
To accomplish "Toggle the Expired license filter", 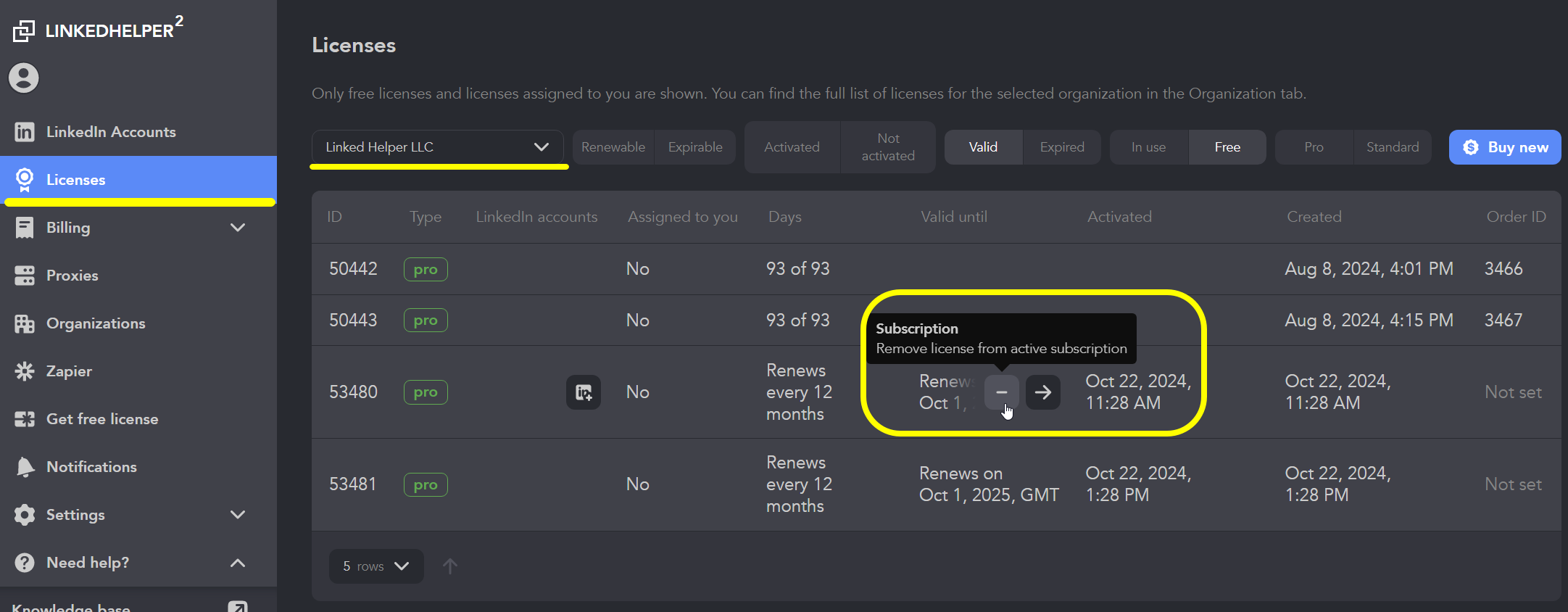I will coord(1061,147).
